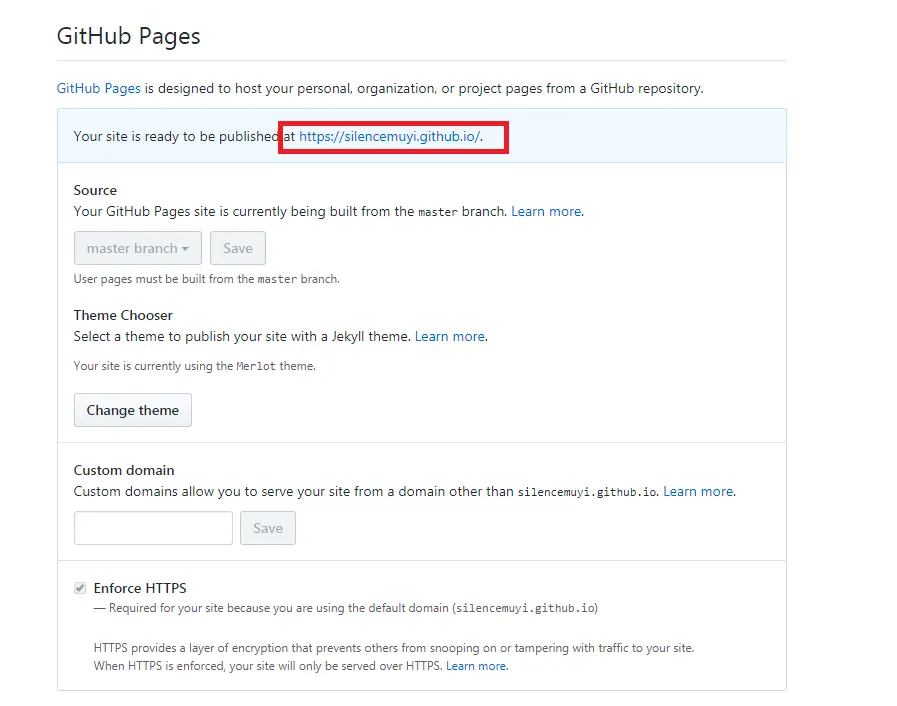897x706 pixels.
Task: Click the Source section heading
Action: click(95, 191)
